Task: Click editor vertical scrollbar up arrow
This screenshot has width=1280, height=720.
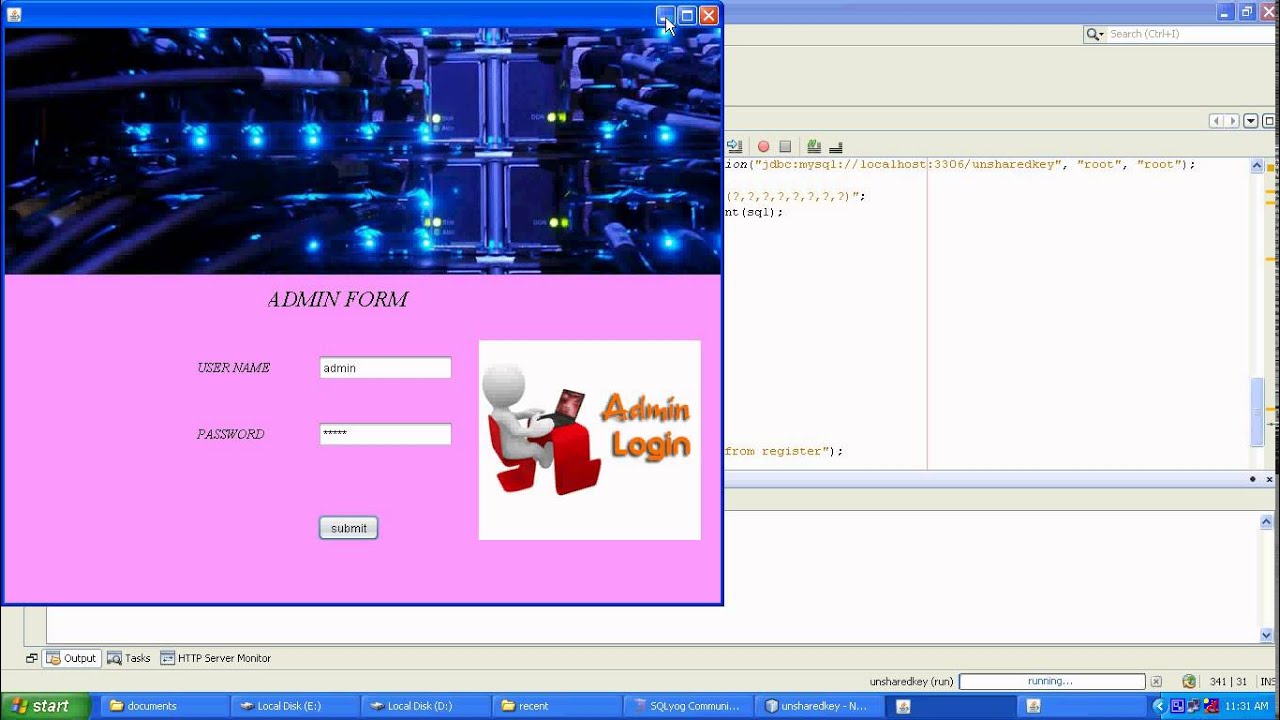Action: [1257, 167]
